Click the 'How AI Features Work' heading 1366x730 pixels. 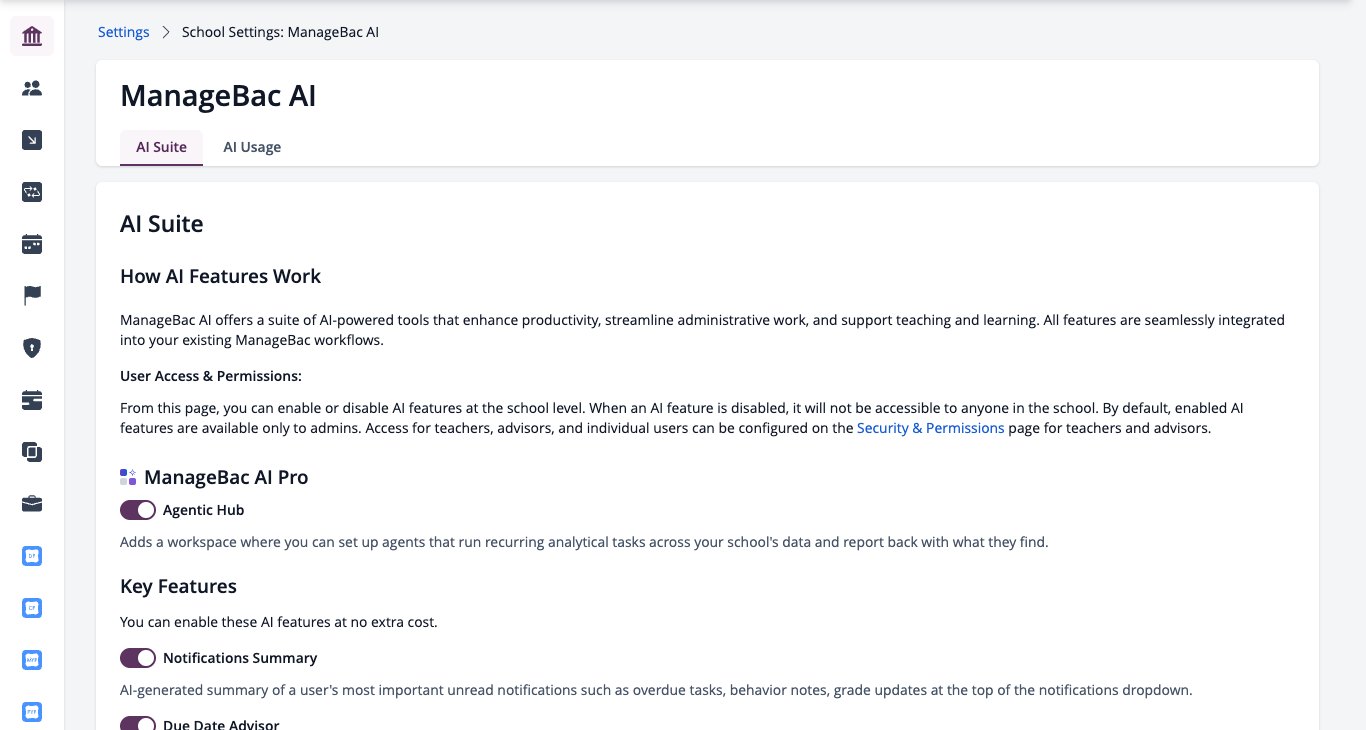(x=220, y=276)
